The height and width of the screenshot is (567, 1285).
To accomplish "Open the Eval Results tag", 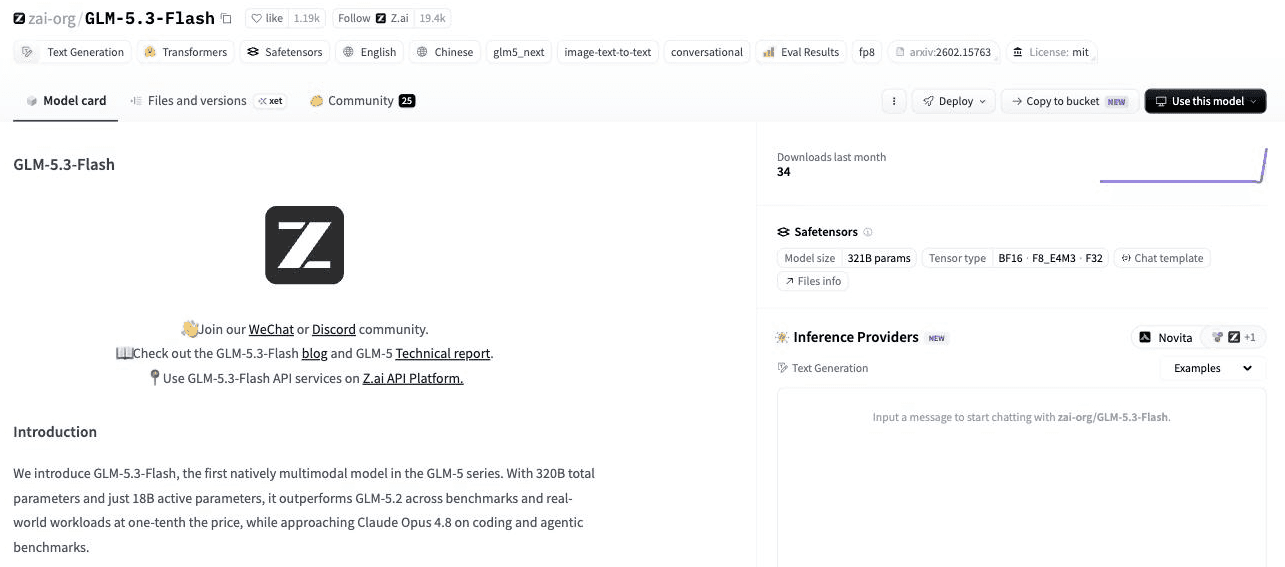I will 800,52.
